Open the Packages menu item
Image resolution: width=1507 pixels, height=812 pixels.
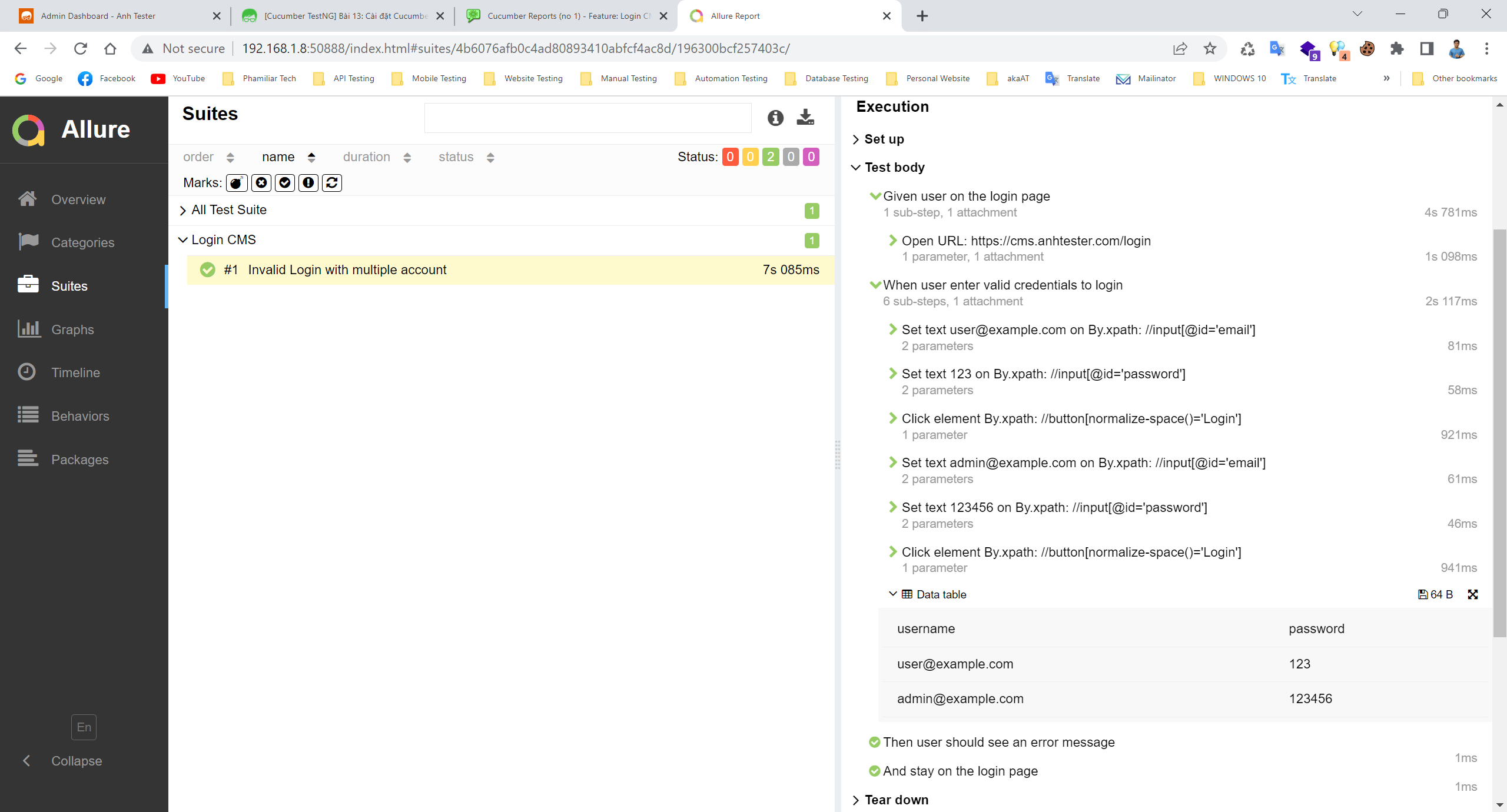[x=79, y=460]
